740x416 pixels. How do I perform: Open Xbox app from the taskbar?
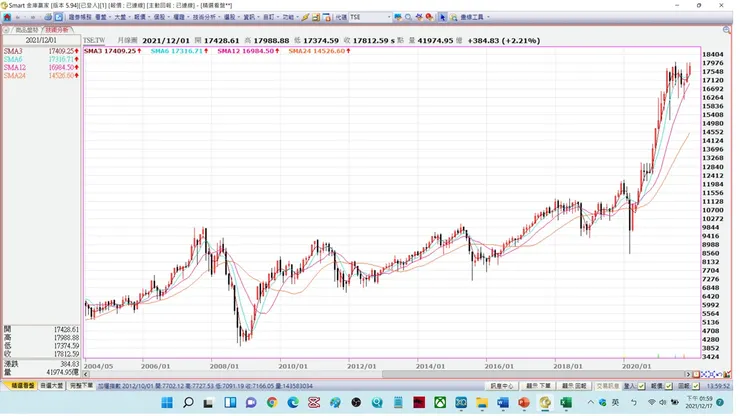tap(440, 402)
